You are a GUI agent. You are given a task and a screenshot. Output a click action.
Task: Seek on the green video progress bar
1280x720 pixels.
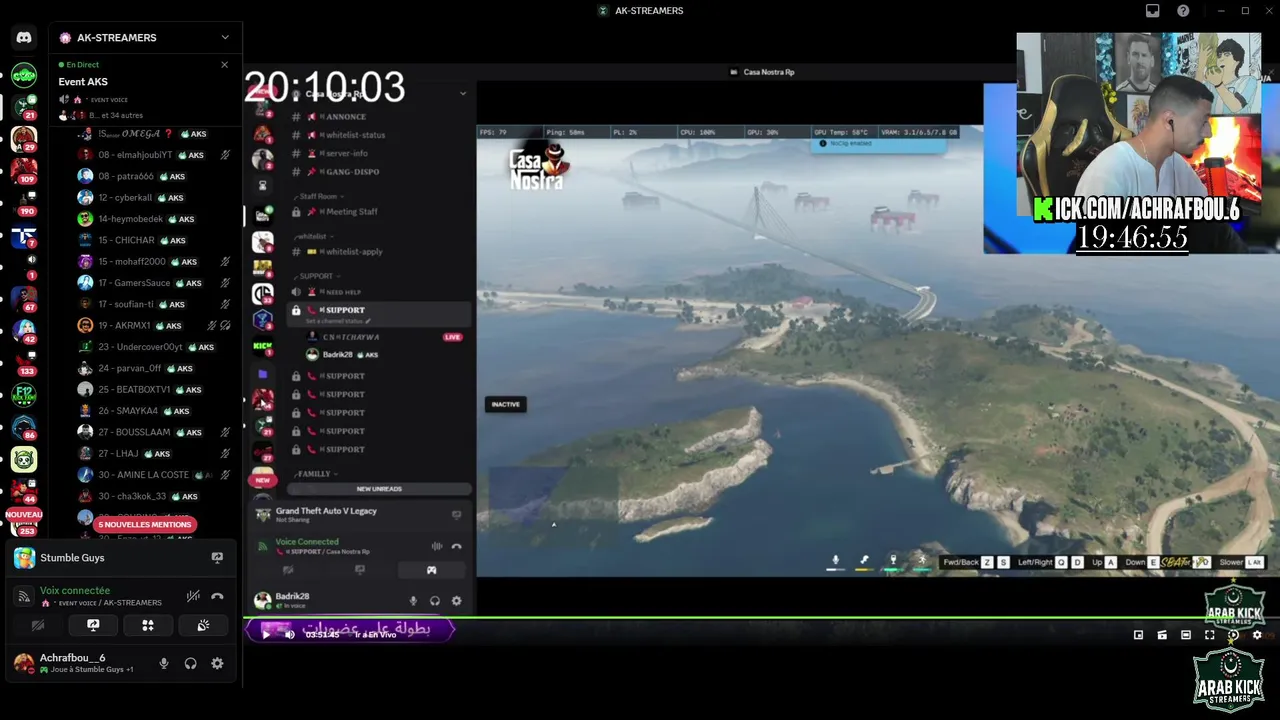click(762, 618)
